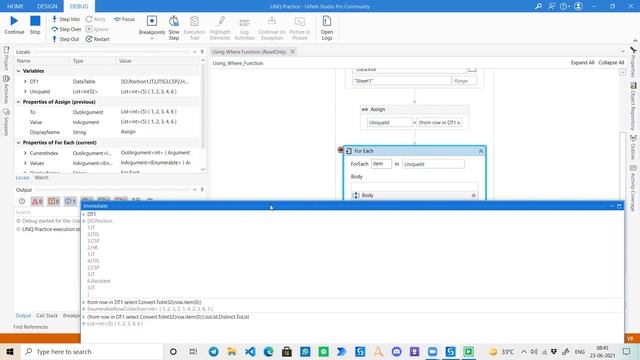
Task: Pin the Locals panel
Action: pos(202,52)
